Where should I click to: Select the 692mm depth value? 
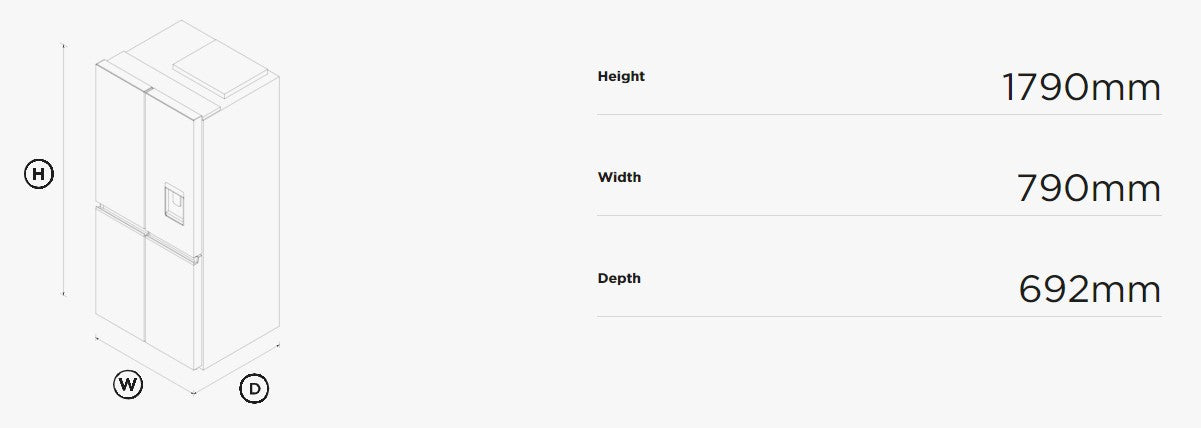pos(1089,290)
